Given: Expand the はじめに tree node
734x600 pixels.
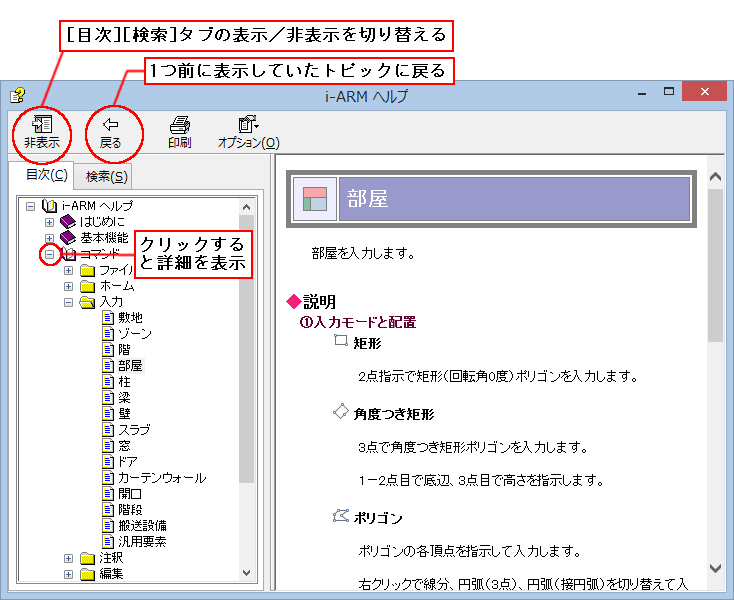Looking at the screenshot, I should tap(49, 222).
